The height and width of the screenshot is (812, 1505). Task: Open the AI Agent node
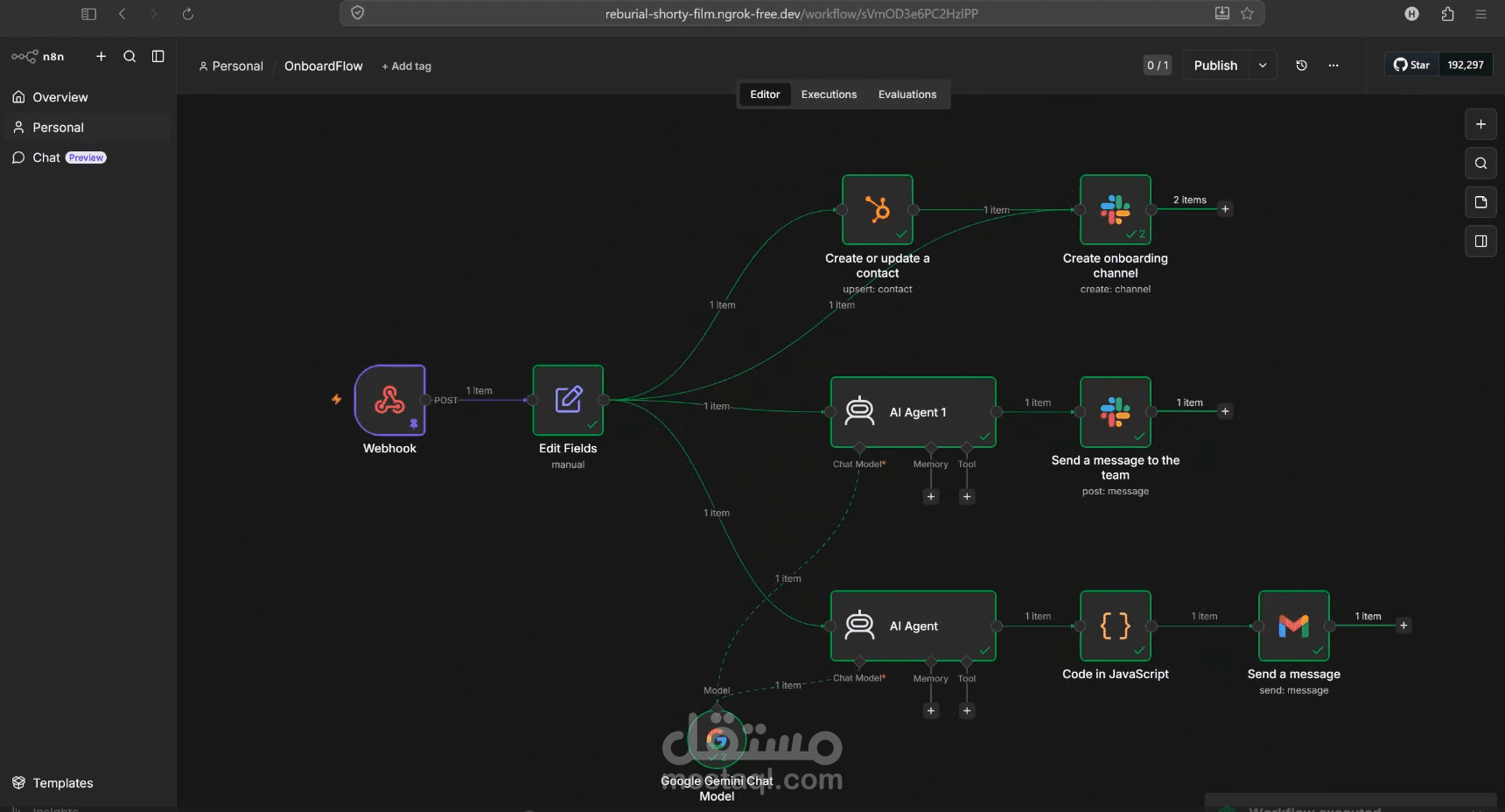[x=913, y=626]
